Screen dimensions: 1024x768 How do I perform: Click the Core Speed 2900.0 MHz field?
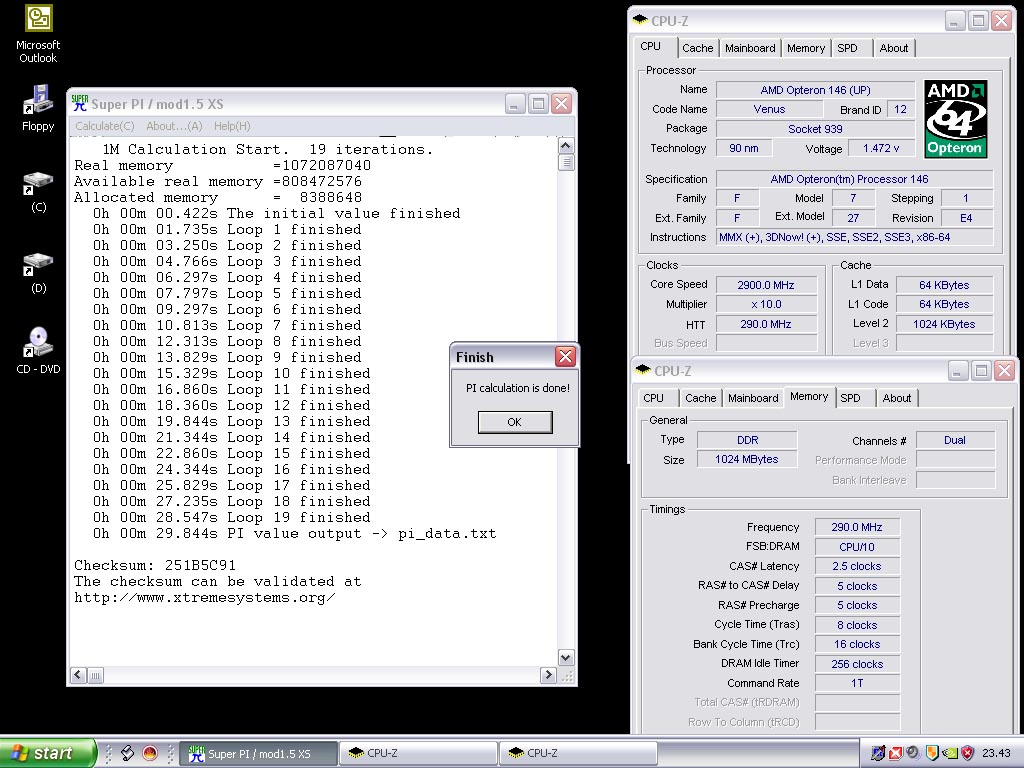click(766, 285)
